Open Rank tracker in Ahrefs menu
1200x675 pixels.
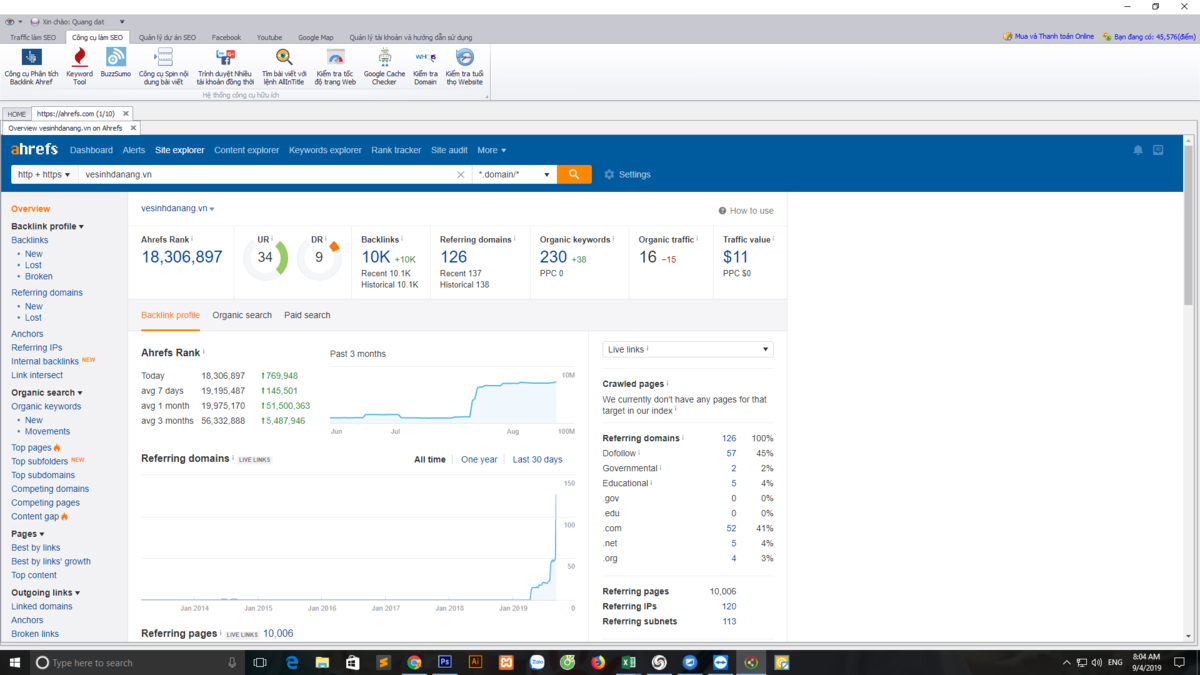(x=396, y=150)
